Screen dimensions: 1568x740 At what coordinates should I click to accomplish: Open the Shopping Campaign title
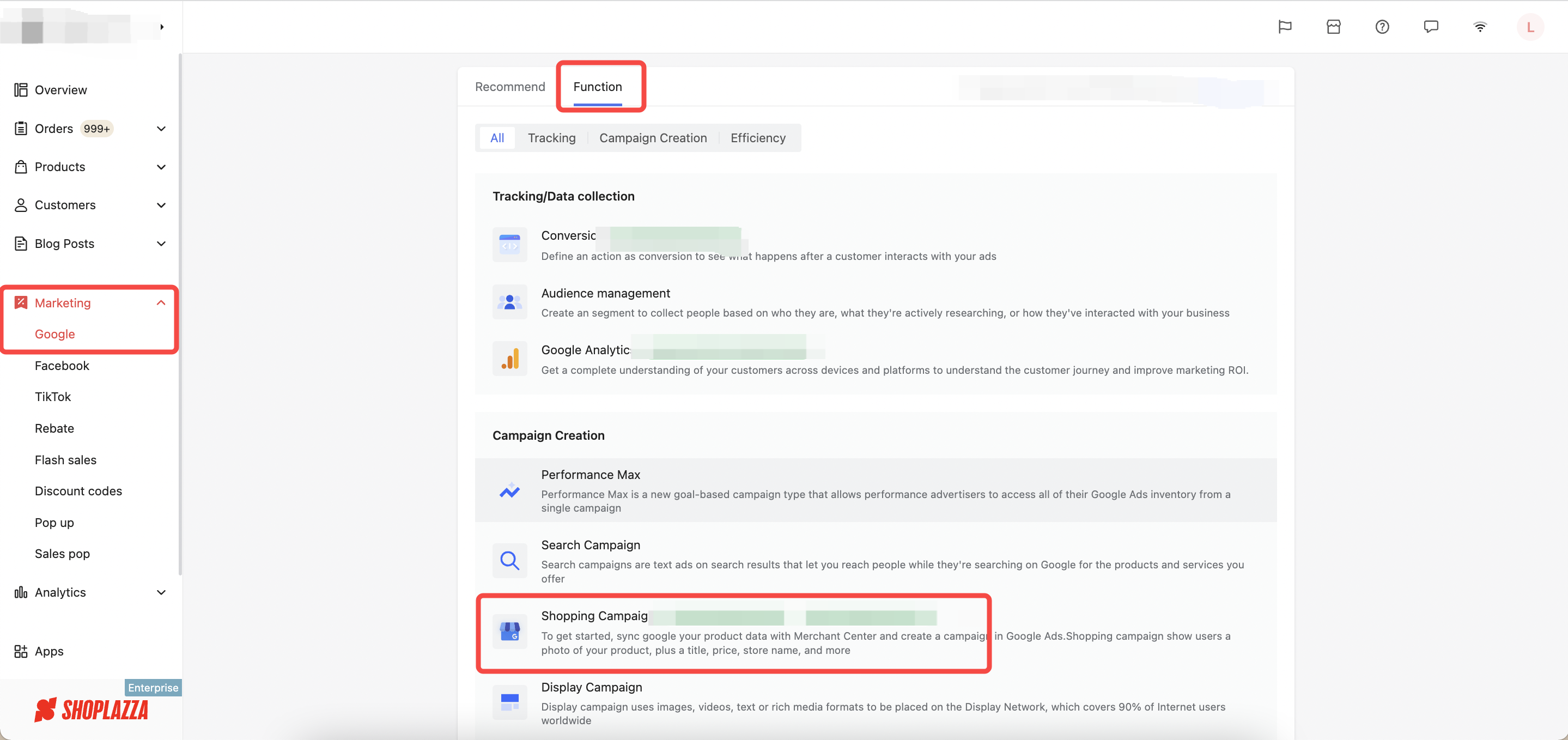pyautogui.click(x=594, y=616)
